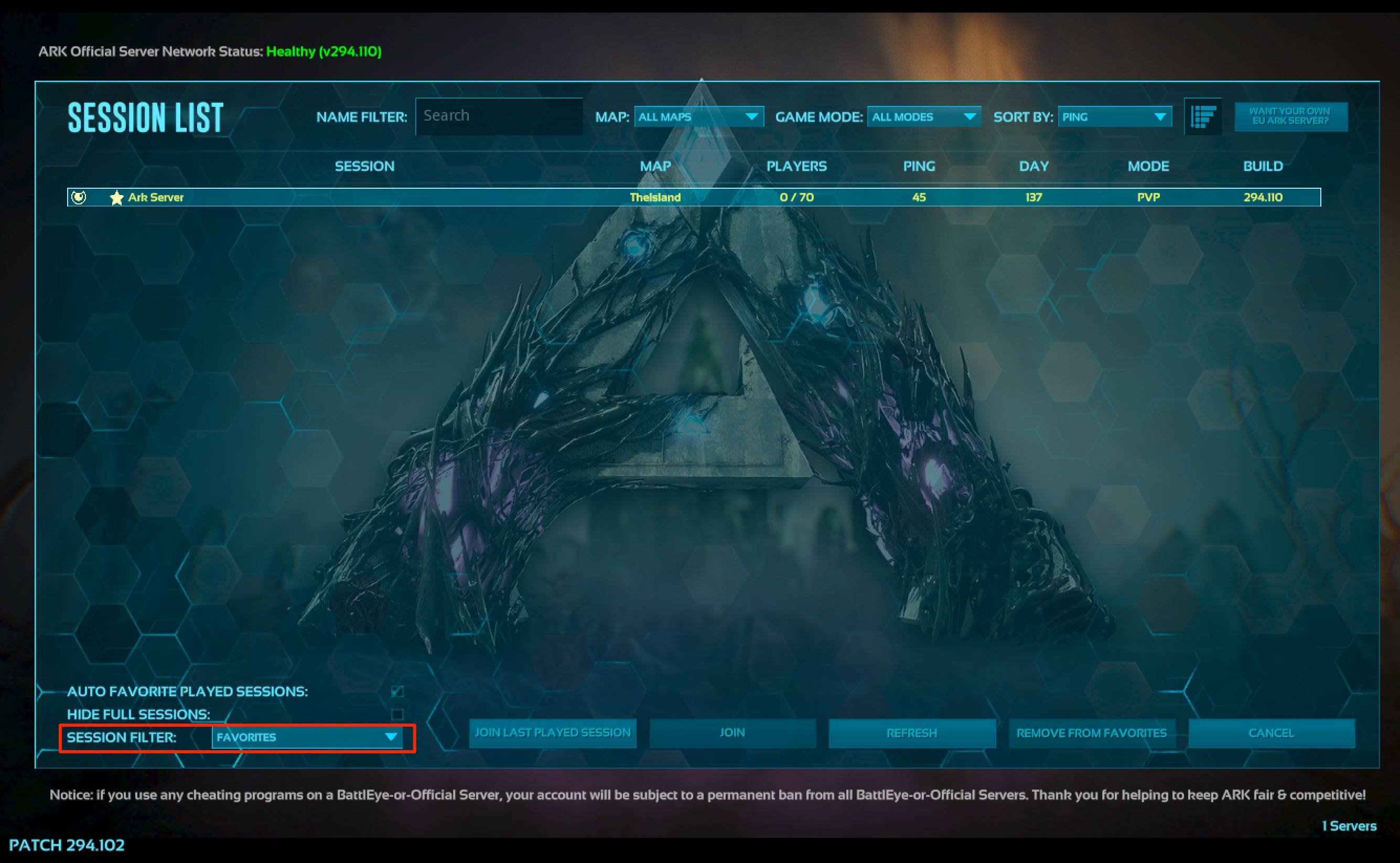Image resolution: width=1400 pixels, height=863 pixels.
Task: Click the favorite star next to Ark Server
Action: pyautogui.click(x=116, y=197)
